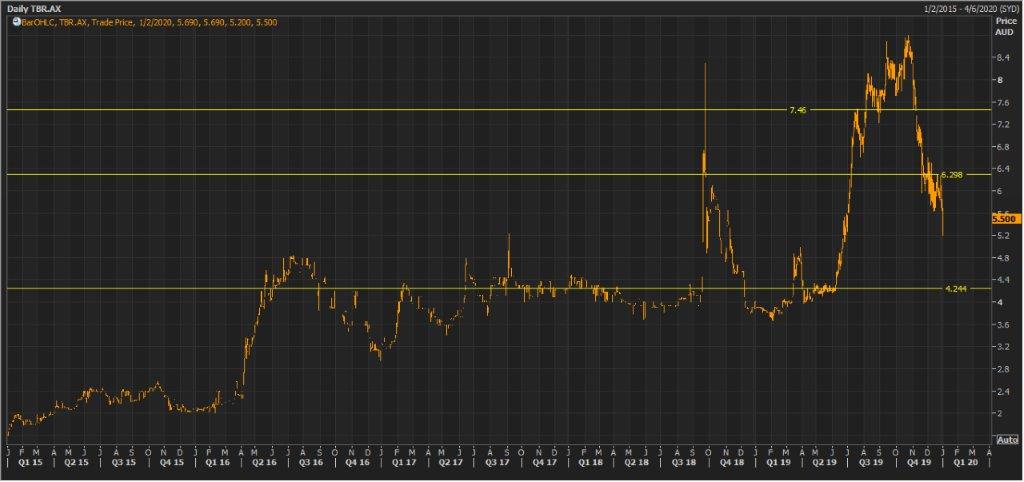
Task: Click Q3 17 on the time axis
Action: tap(496, 464)
